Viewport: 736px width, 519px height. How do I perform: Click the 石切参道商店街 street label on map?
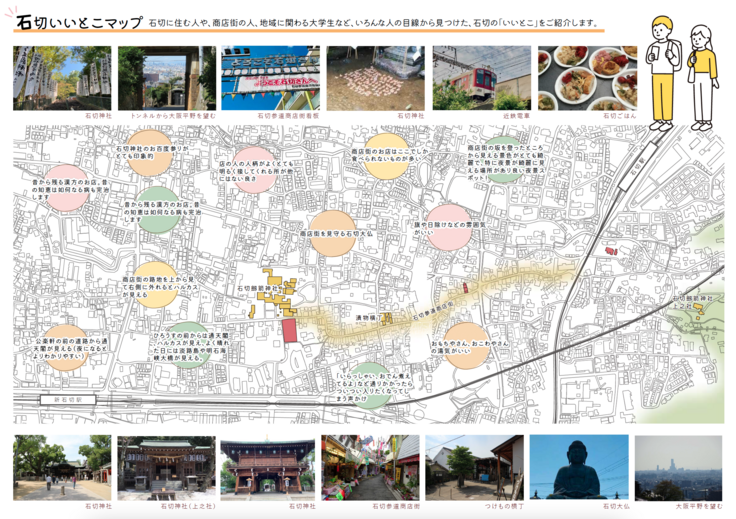coord(436,313)
